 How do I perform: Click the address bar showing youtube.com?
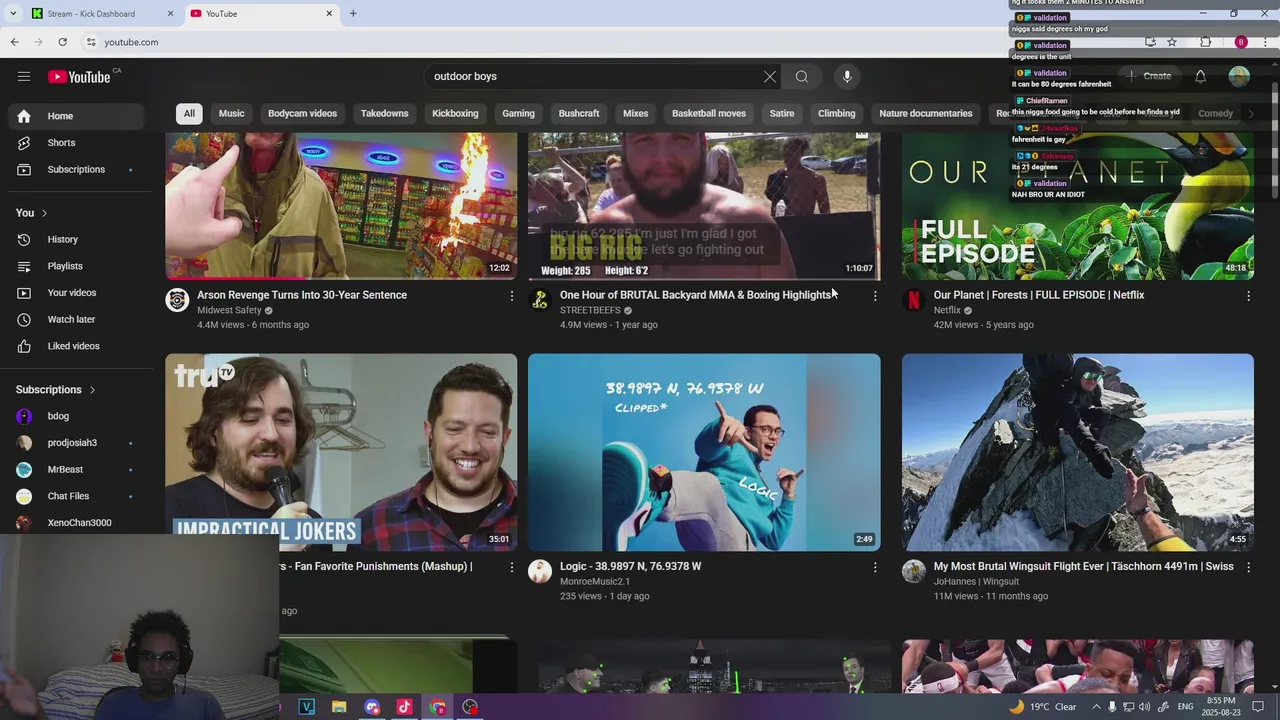(x=600, y=42)
